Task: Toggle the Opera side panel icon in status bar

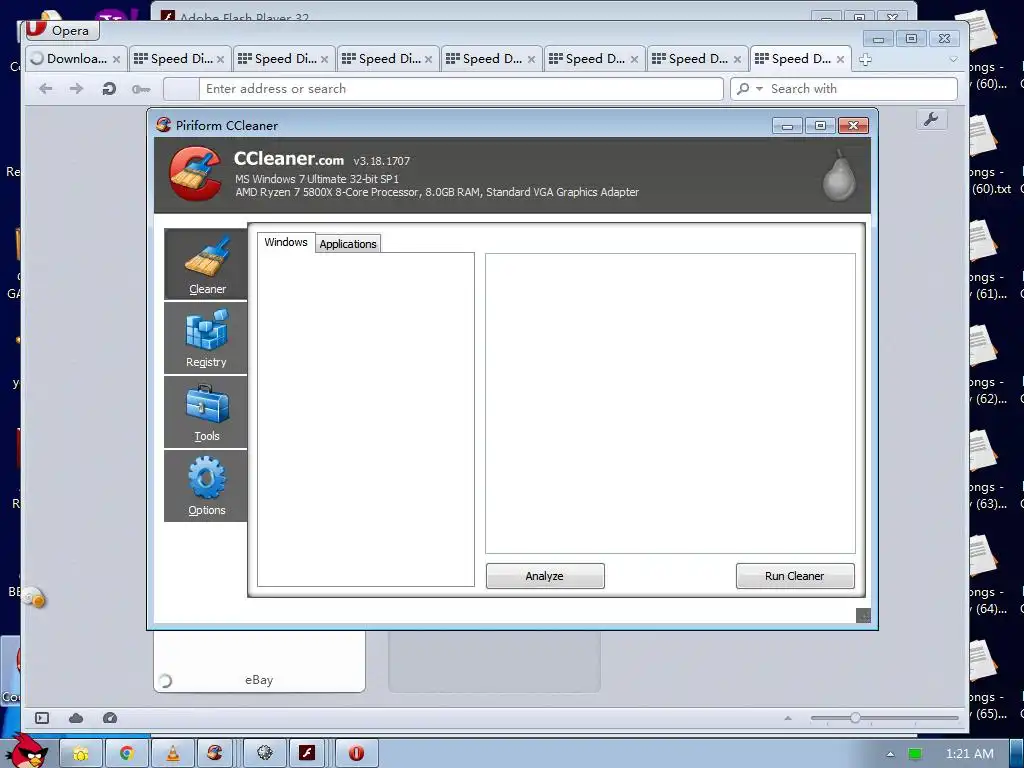Action: [42, 718]
